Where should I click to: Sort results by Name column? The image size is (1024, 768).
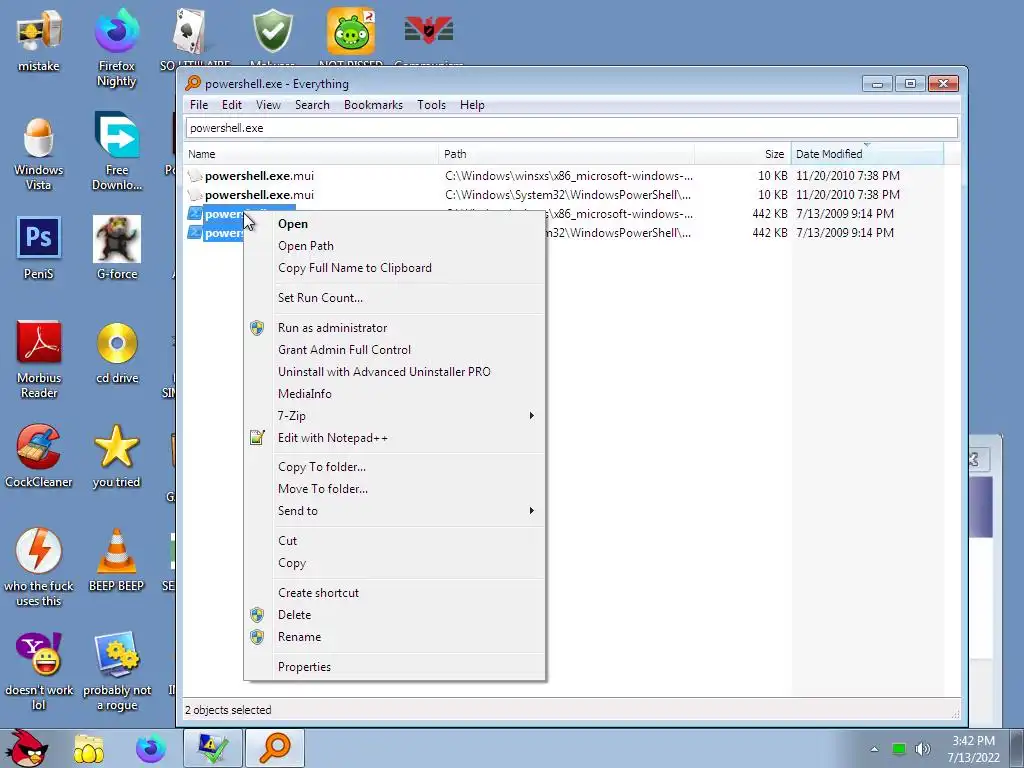click(312, 154)
